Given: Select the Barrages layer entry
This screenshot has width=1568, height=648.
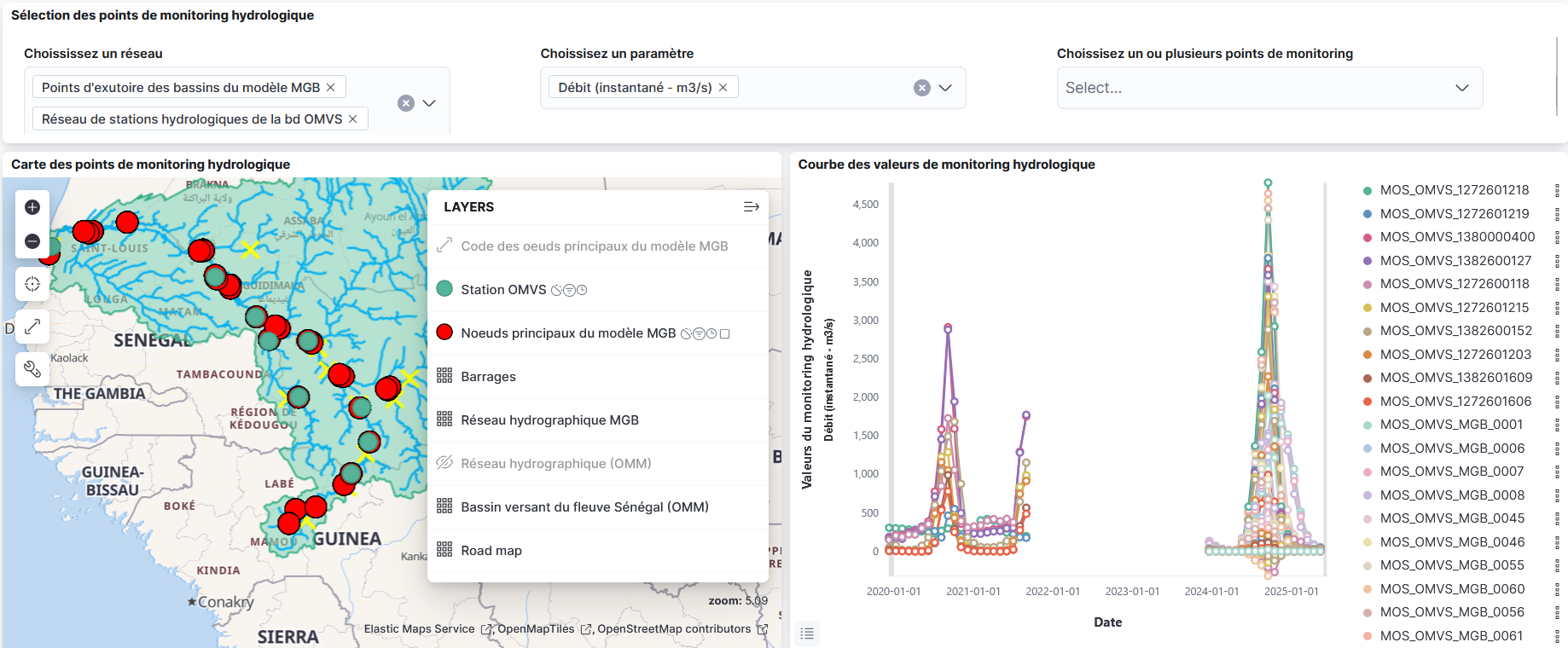Looking at the screenshot, I should (488, 377).
